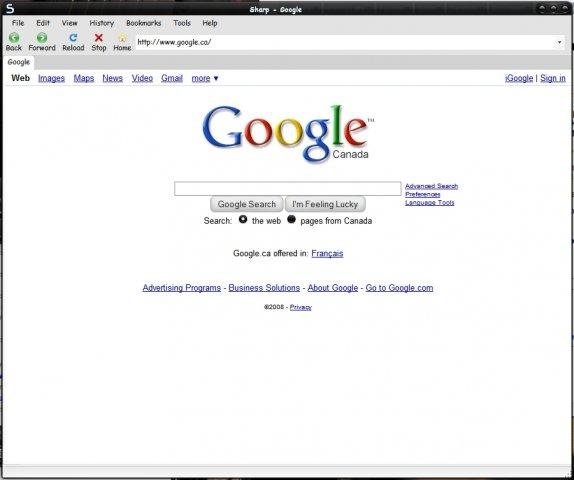574x480 pixels.
Task: Open the Preferences link
Action: pyautogui.click(x=422, y=194)
